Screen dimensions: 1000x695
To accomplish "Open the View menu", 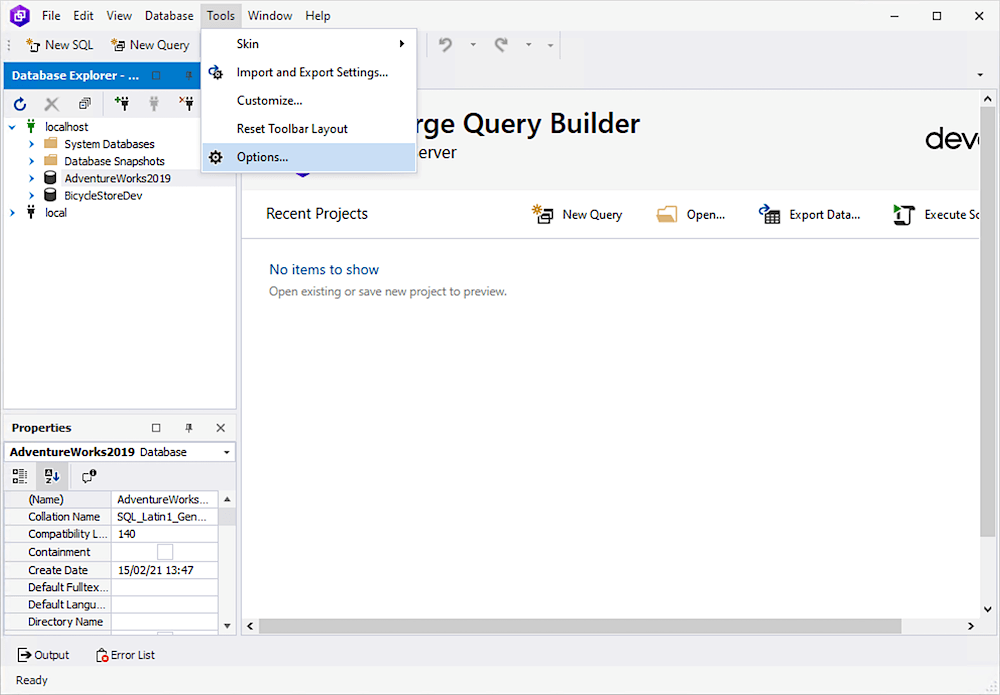I will click(x=119, y=15).
